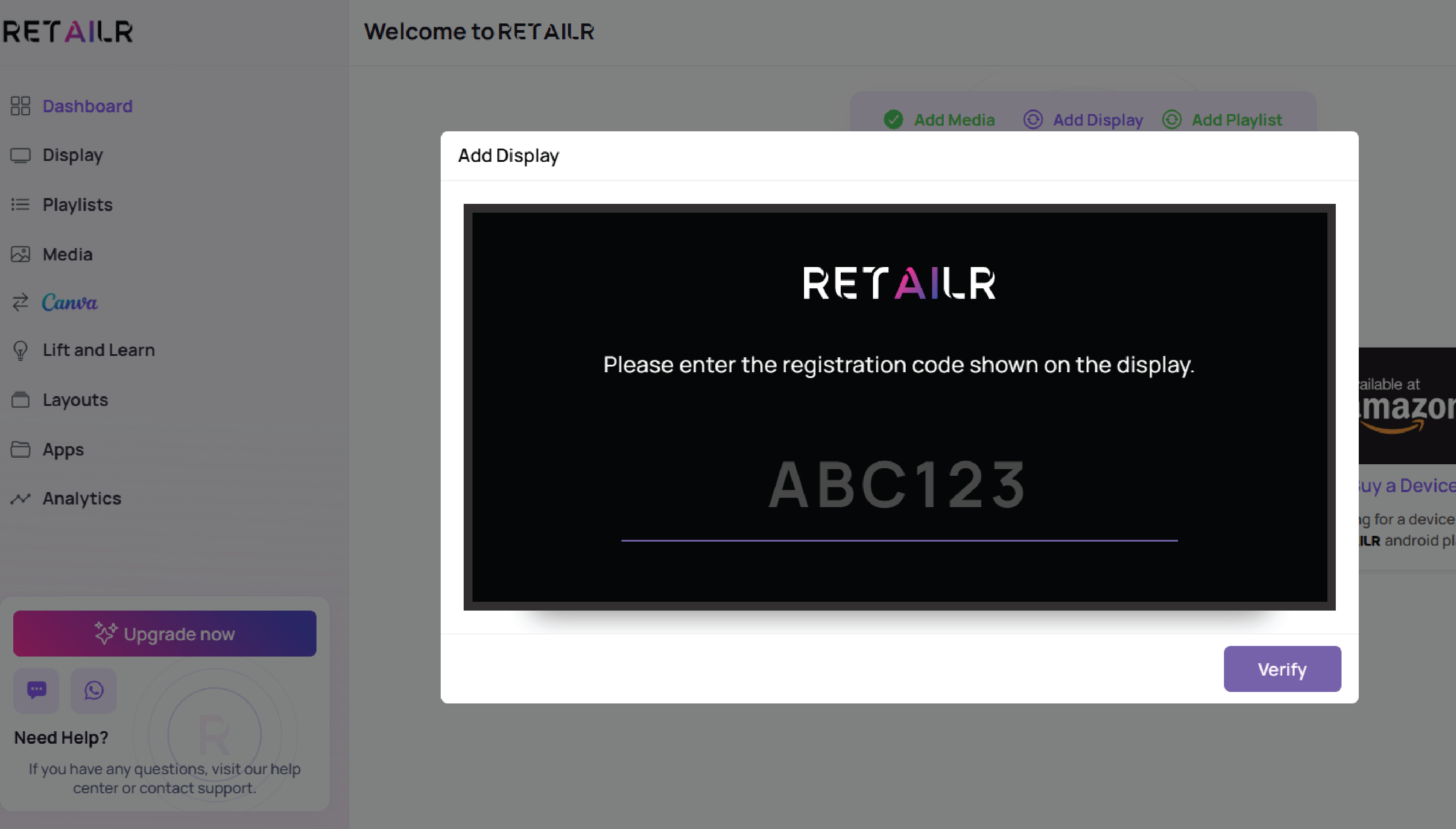Click the Upgrade now button

coord(164,633)
